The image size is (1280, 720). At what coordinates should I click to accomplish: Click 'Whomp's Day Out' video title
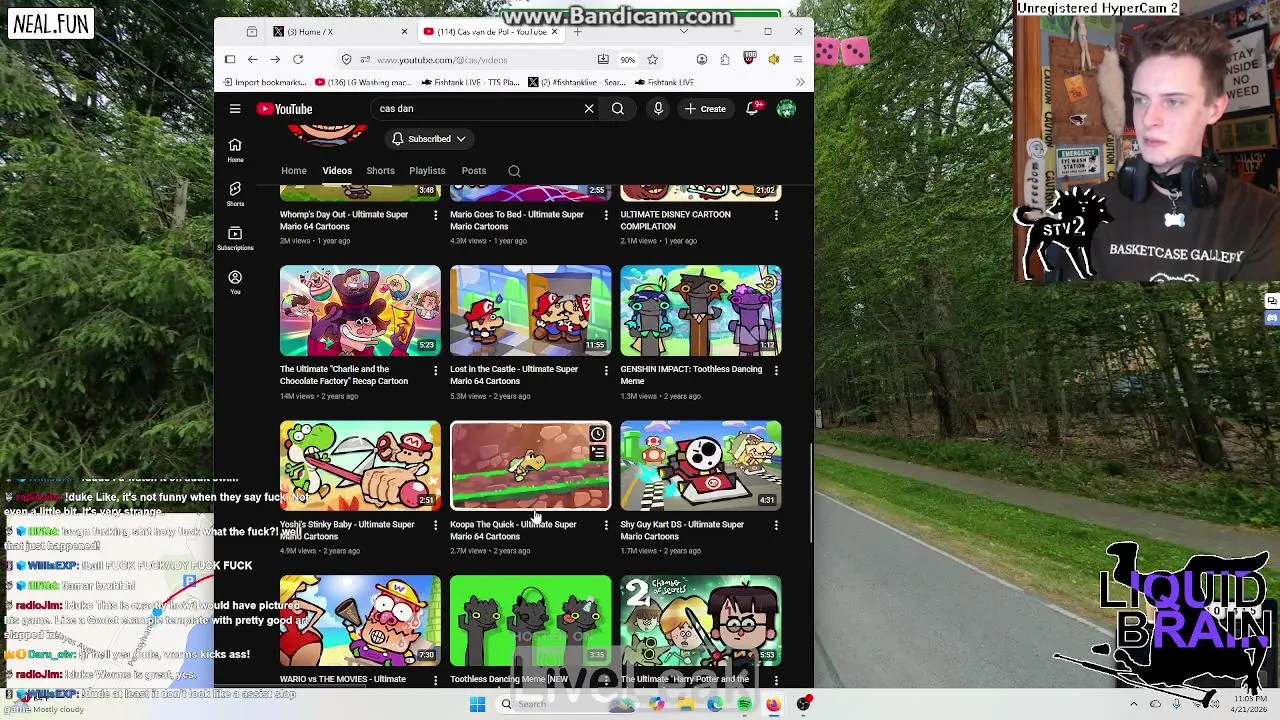[x=344, y=220]
